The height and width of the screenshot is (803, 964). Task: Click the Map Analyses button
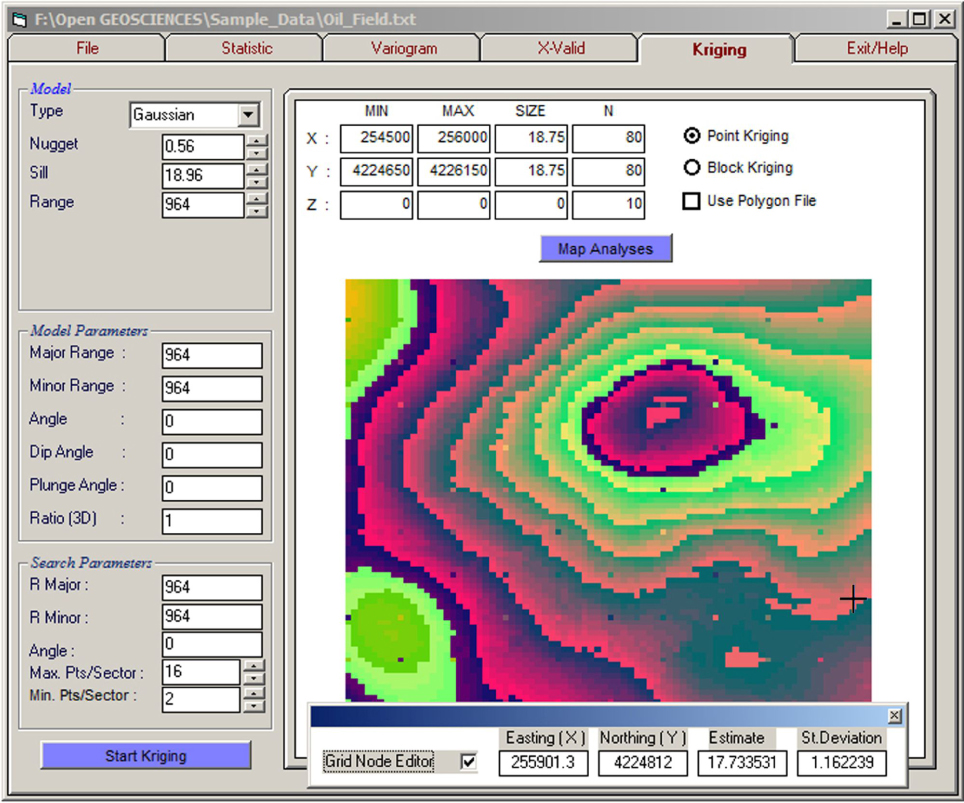pyautogui.click(x=605, y=248)
